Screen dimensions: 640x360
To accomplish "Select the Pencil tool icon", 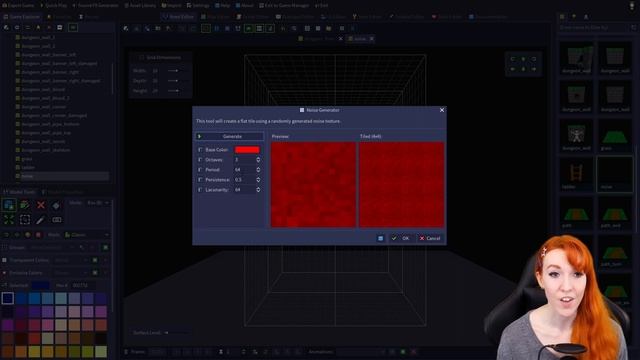I will click(x=40, y=220).
